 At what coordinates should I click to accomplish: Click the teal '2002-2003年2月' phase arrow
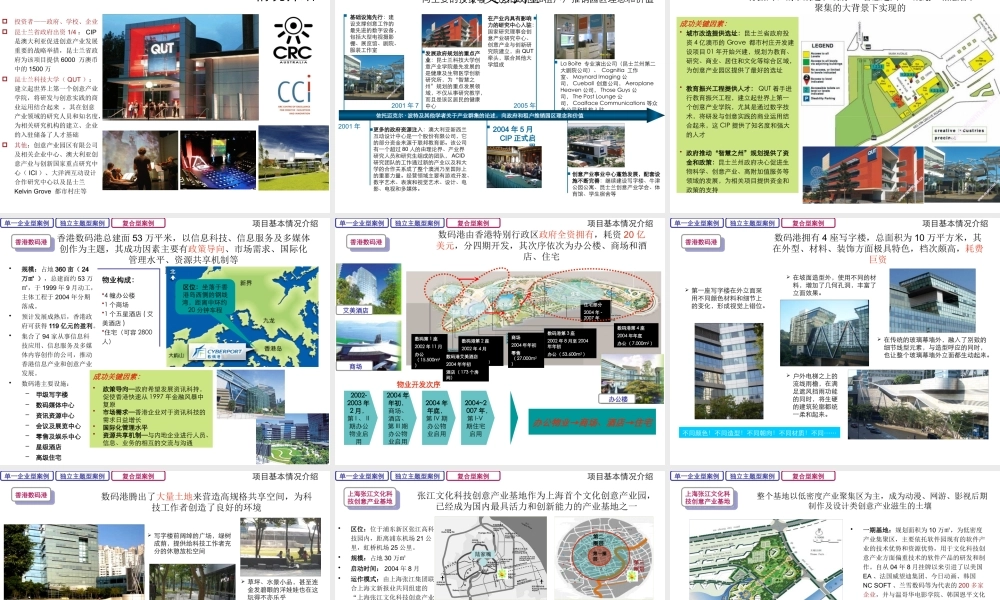(x=359, y=418)
